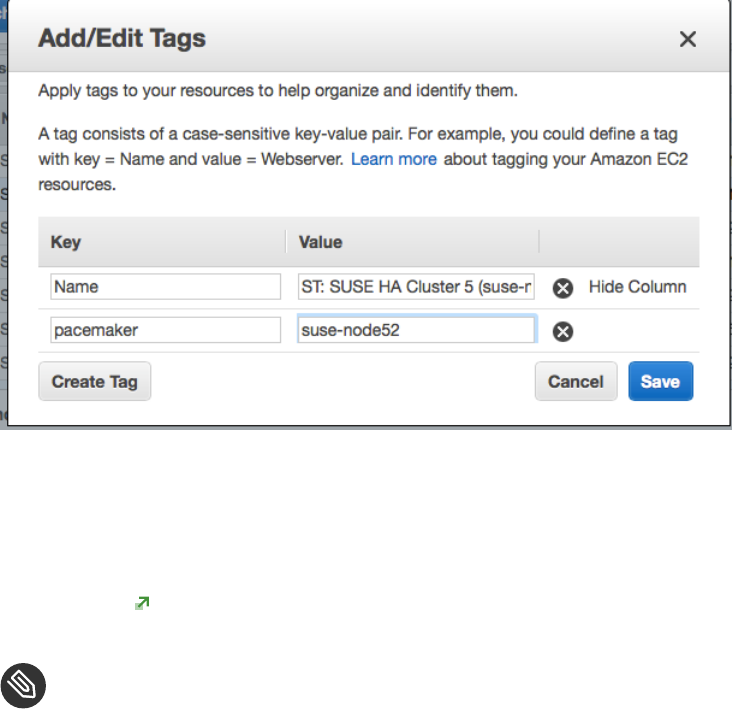The height and width of the screenshot is (709, 732).
Task: Click the green expand arrow icon
Action: (142, 603)
